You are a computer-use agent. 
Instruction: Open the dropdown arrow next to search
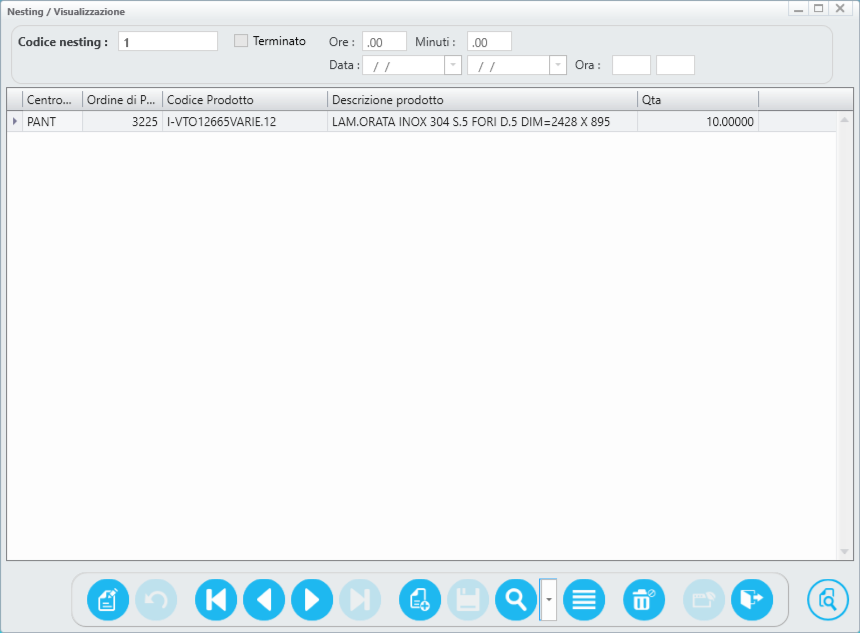[548, 600]
